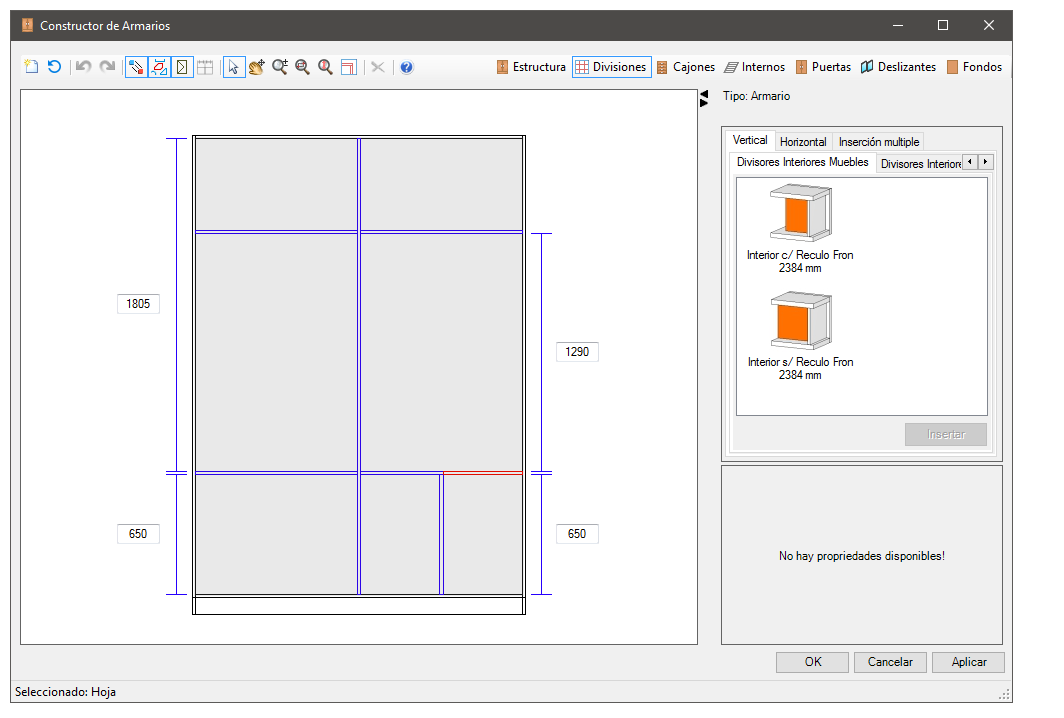
Task: Click the "Seleccionado: Hoja" status text
Action: click(x=65, y=692)
